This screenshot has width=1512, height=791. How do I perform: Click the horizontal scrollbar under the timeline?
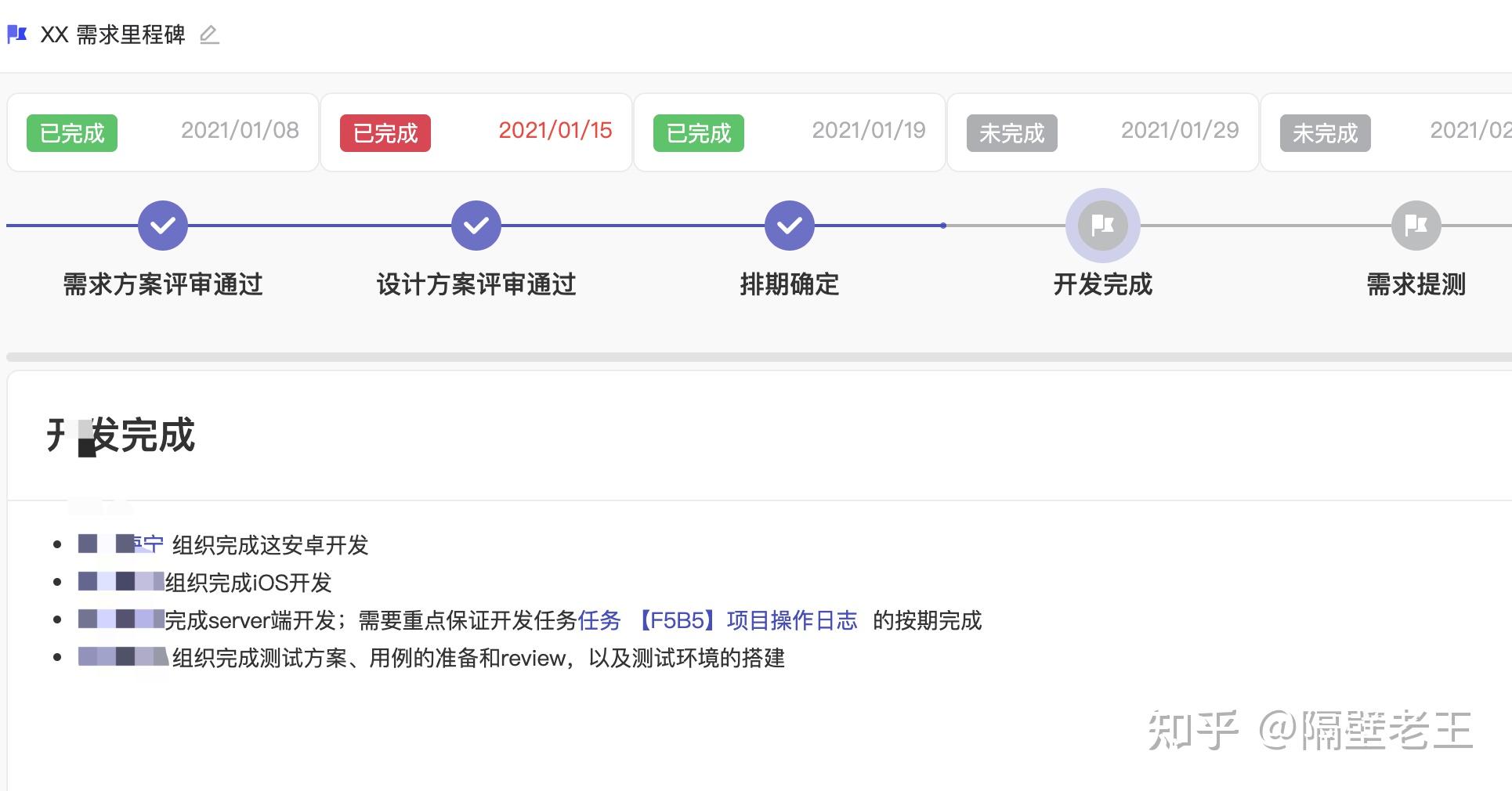(758, 357)
